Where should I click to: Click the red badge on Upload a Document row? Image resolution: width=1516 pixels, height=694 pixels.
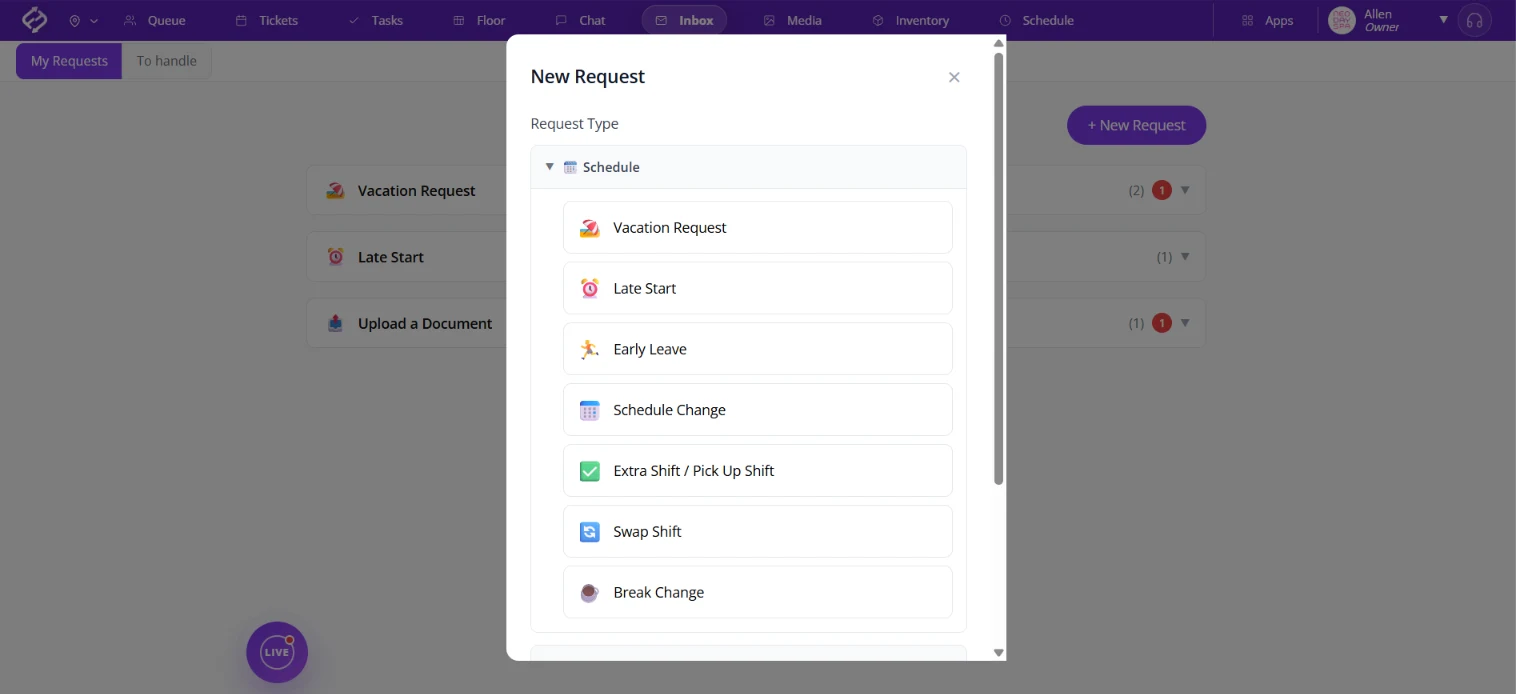coord(1161,323)
